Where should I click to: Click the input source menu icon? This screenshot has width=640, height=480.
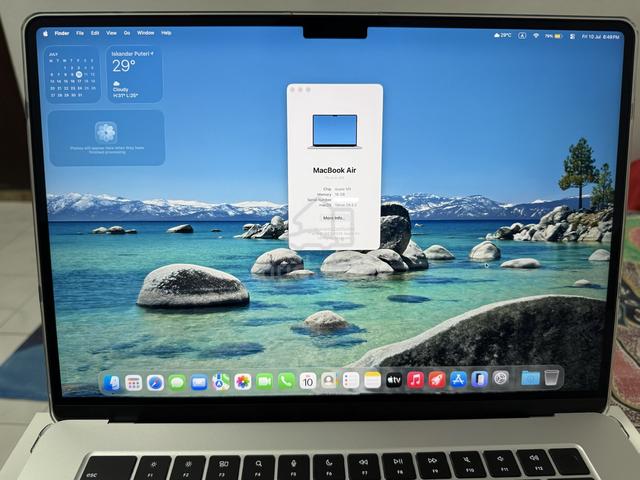[522, 36]
